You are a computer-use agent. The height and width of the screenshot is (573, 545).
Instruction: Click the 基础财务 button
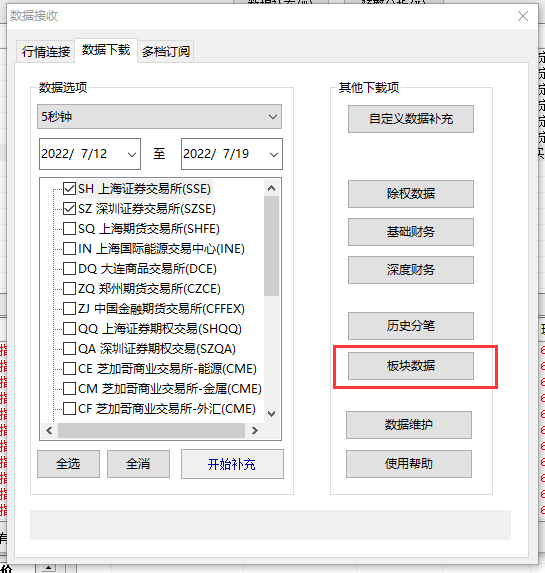coord(411,232)
